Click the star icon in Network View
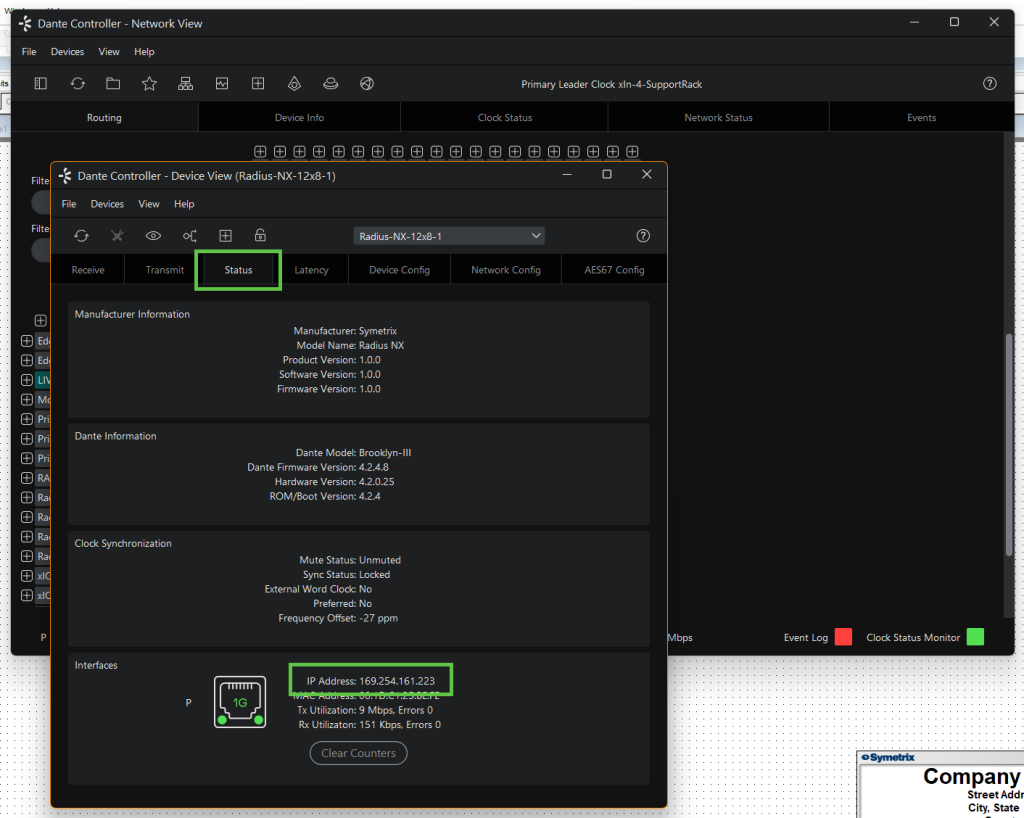The height and width of the screenshot is (818, 1024). point(149,84)
